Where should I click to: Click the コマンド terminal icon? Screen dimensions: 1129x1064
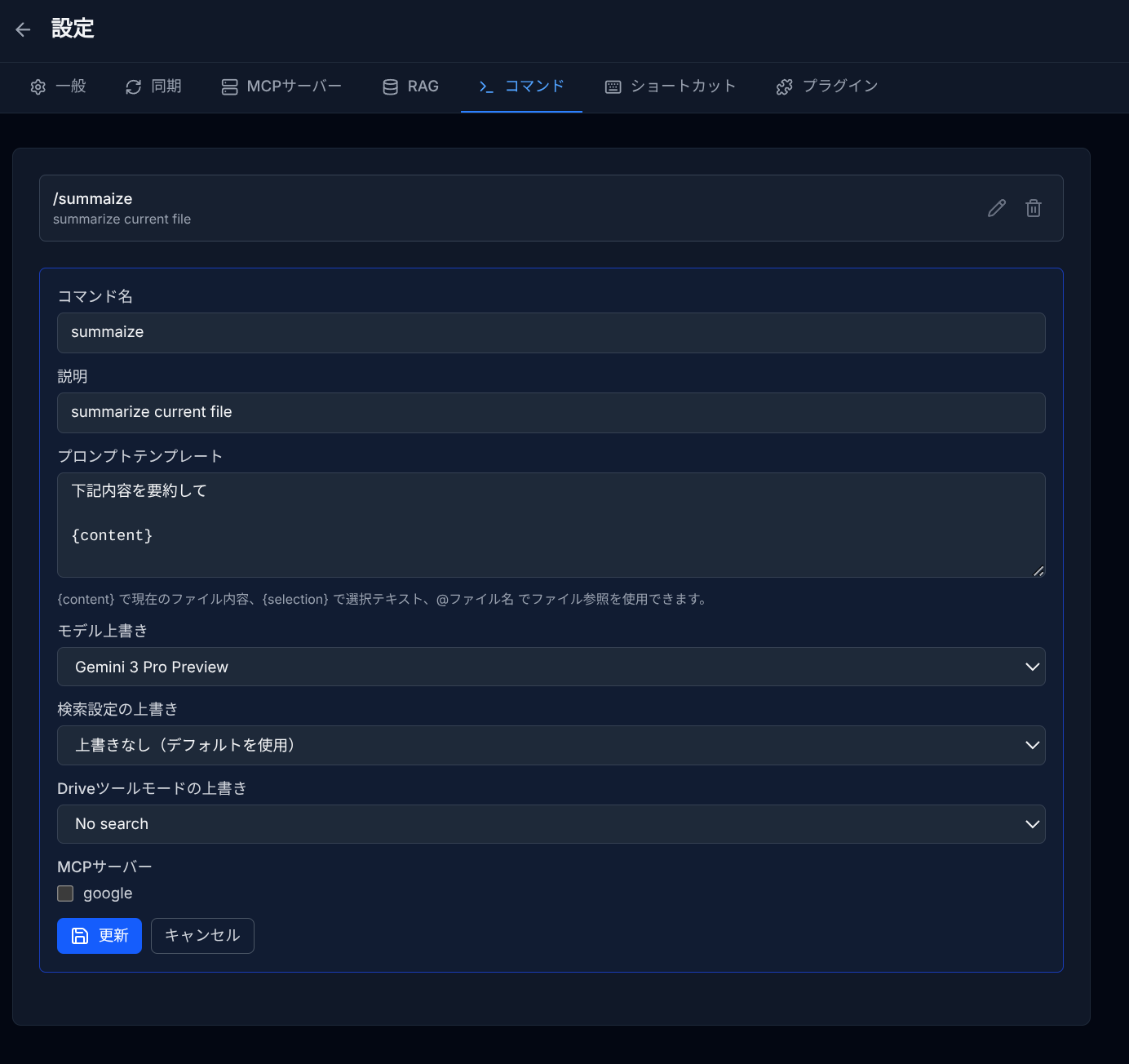[486, 86]
